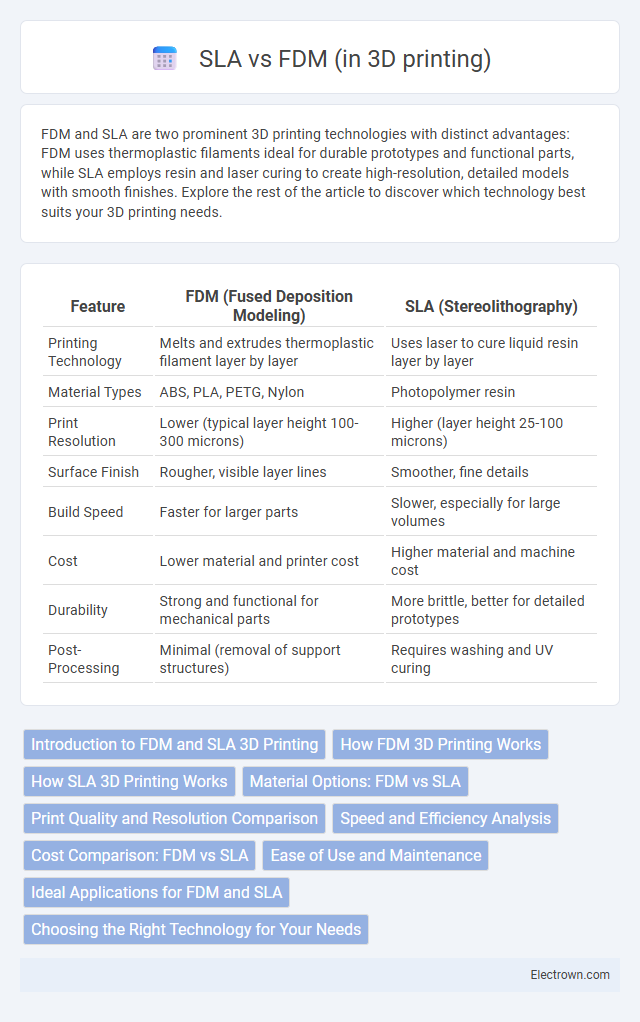Select Print Quality and Resolution Comparison
This screenshot has width=640, height=1022.
(x=175, y=819)
